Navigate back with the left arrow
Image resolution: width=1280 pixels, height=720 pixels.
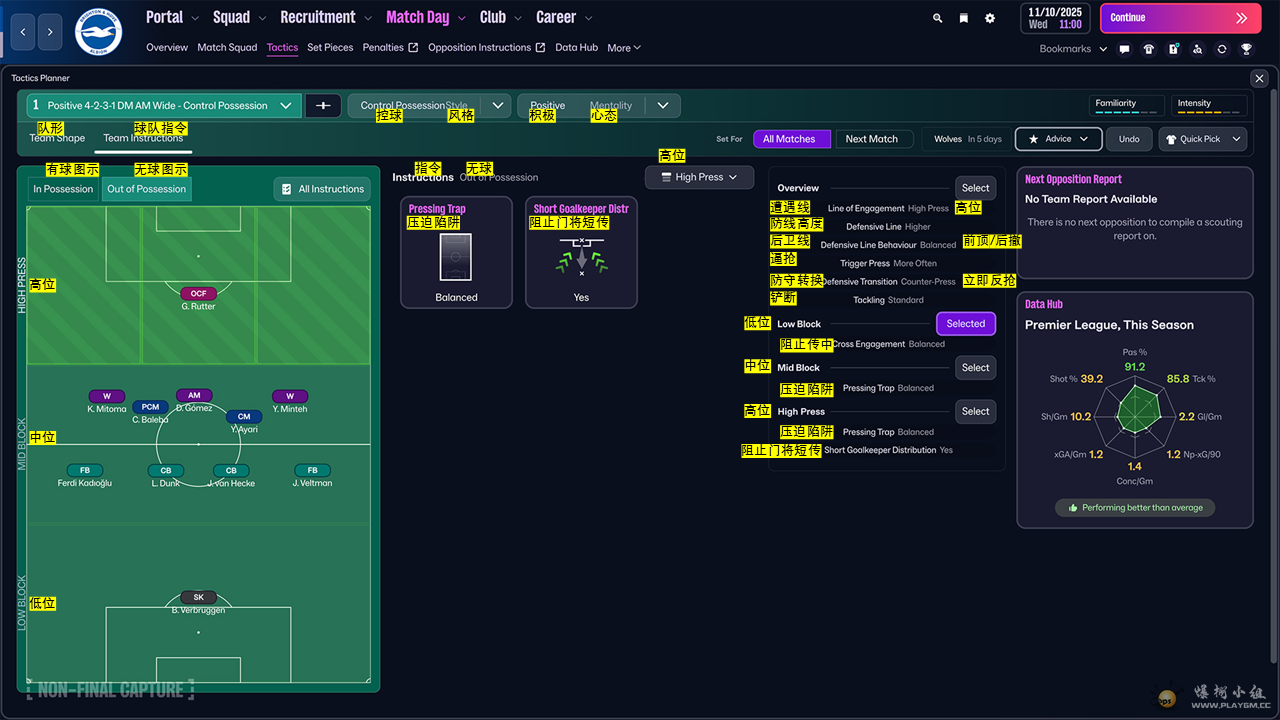click(24, 32)
